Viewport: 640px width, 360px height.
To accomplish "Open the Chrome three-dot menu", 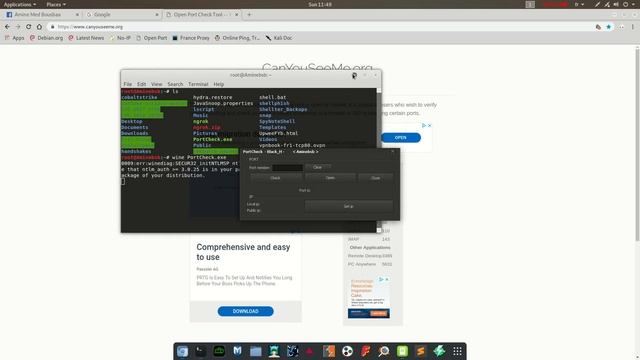I will point(633,27).
